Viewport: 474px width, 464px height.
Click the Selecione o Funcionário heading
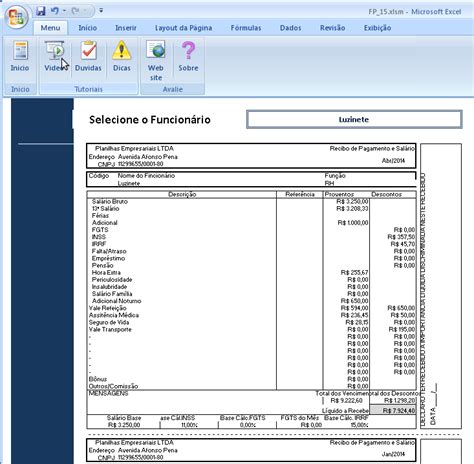click(150, 119)
